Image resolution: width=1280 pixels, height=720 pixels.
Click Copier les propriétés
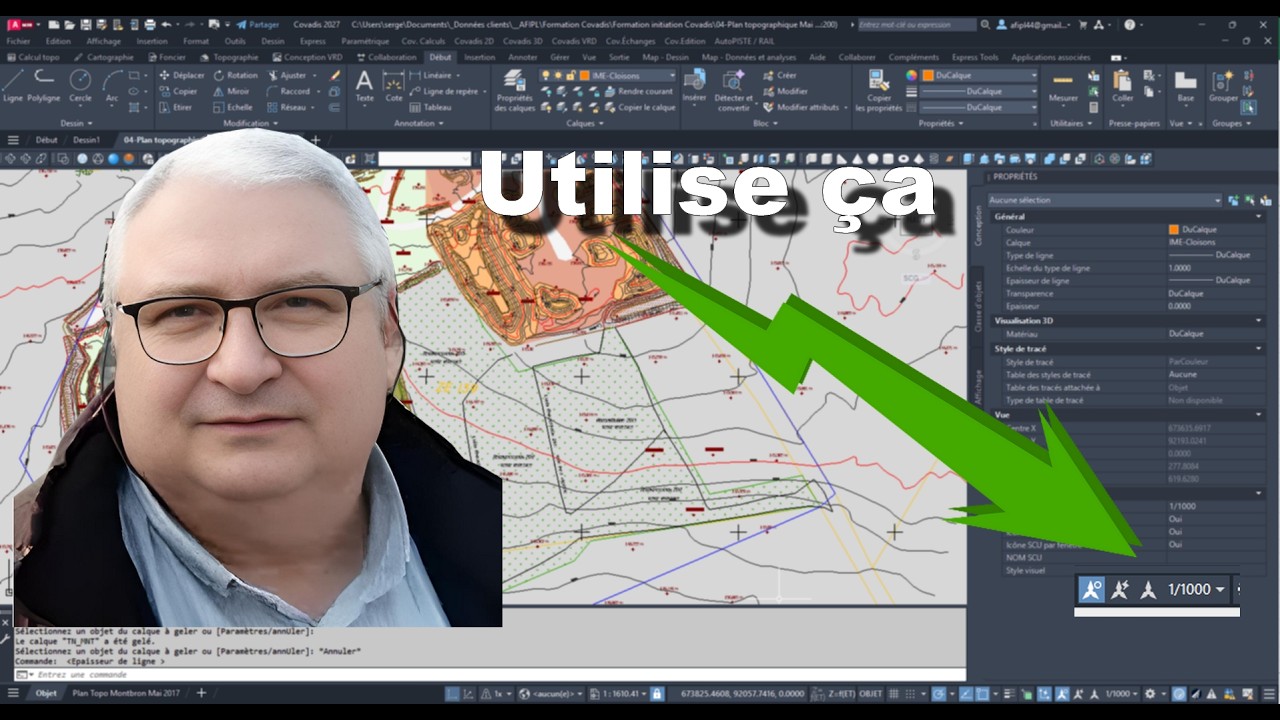pos(879,91)
